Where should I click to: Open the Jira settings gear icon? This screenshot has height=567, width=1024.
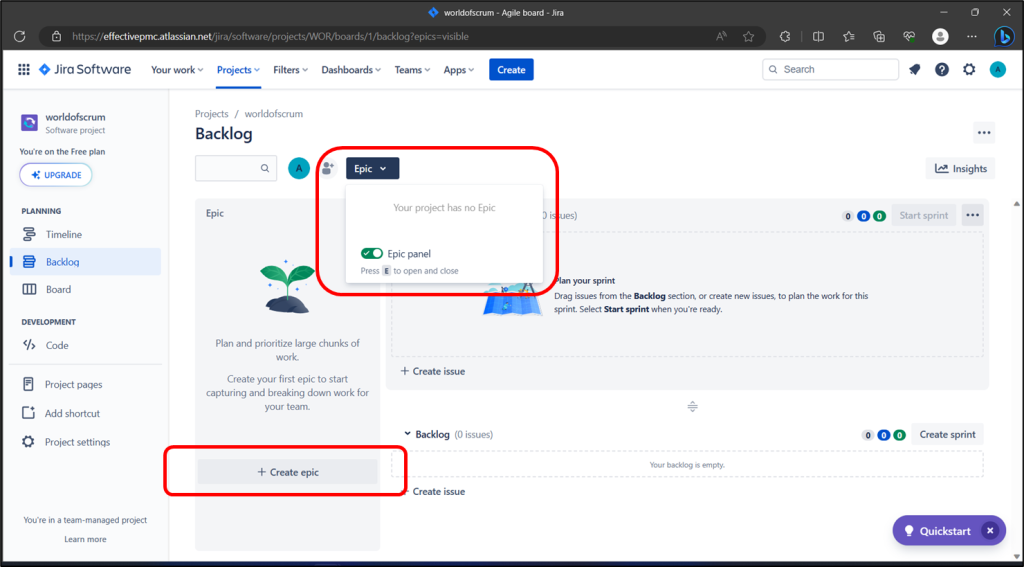(969, 70)
